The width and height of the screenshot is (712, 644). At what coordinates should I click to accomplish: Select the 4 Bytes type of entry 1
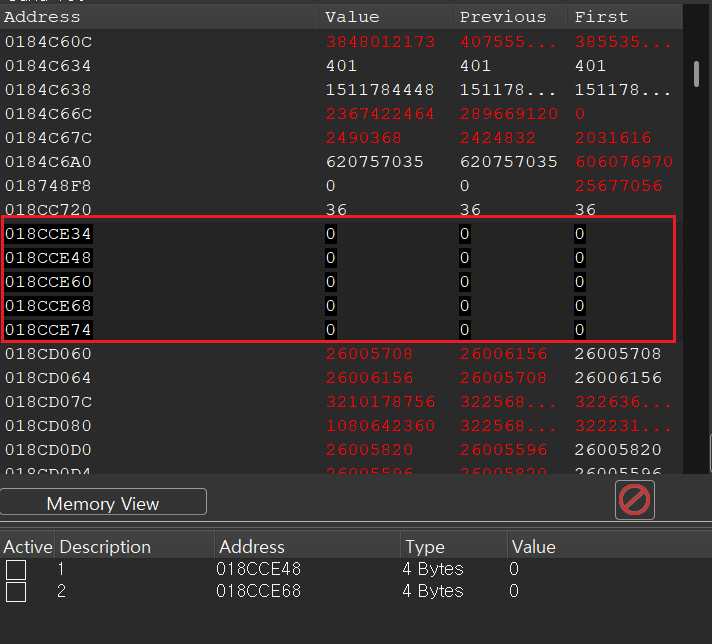433,569
